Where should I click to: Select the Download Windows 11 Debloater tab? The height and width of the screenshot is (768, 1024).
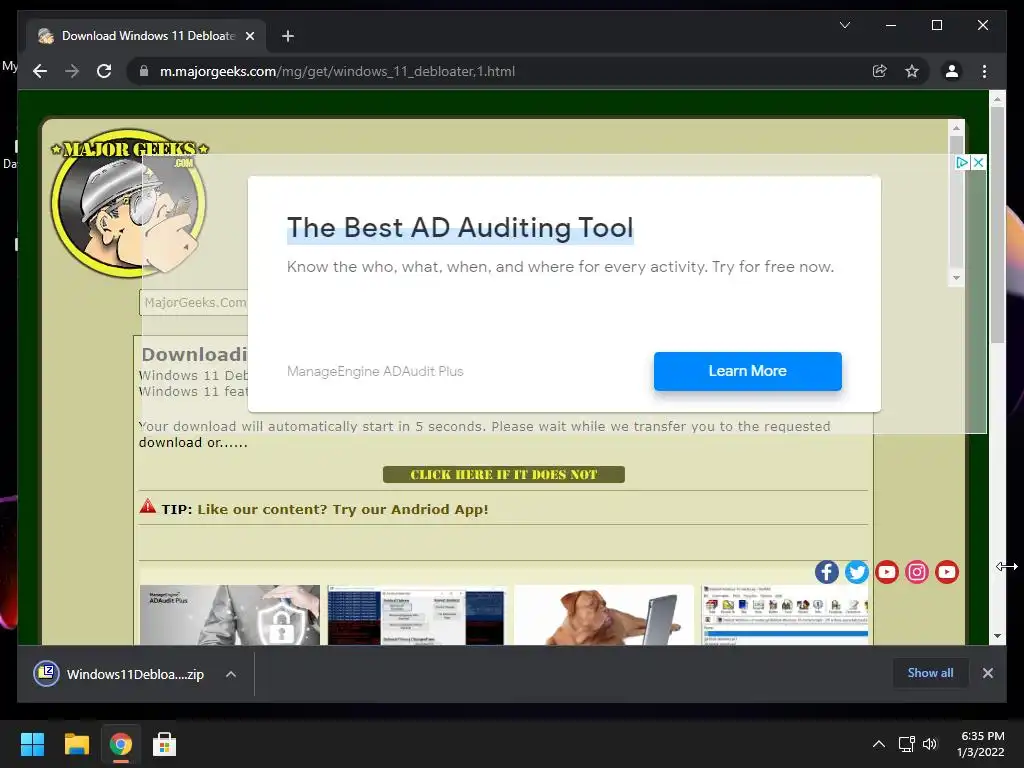[x=146, y=36]
